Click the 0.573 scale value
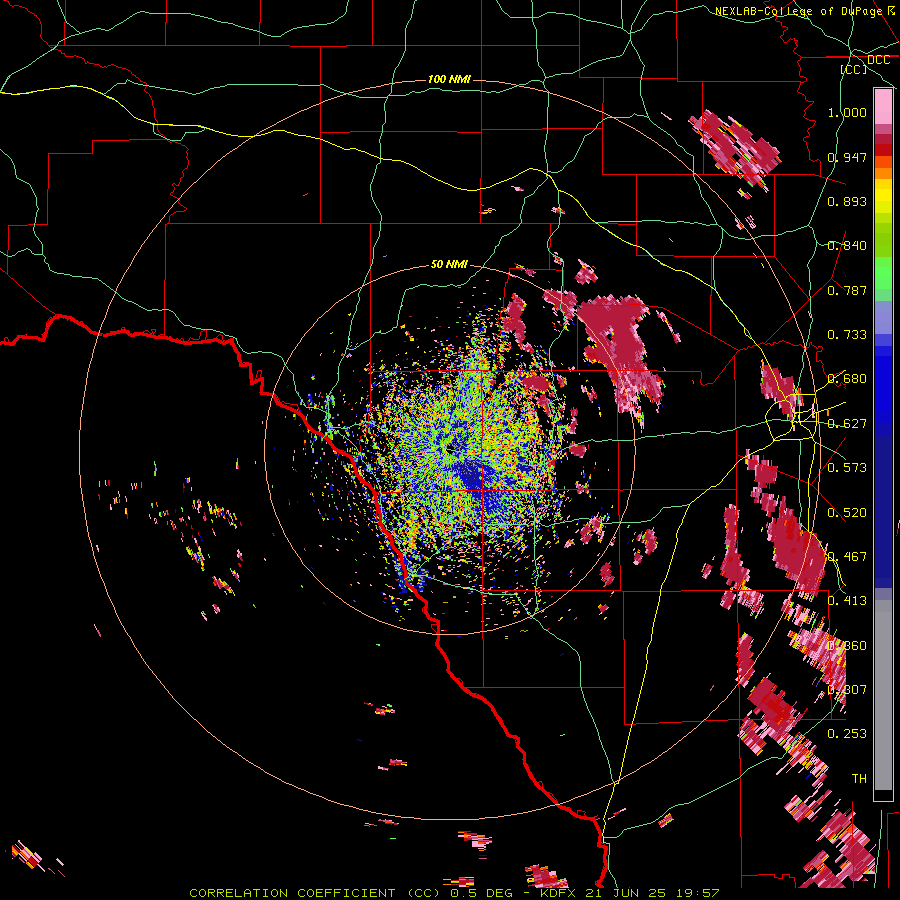Image resolution: width=900 pixels, height=900 pixels. (847, 468)
